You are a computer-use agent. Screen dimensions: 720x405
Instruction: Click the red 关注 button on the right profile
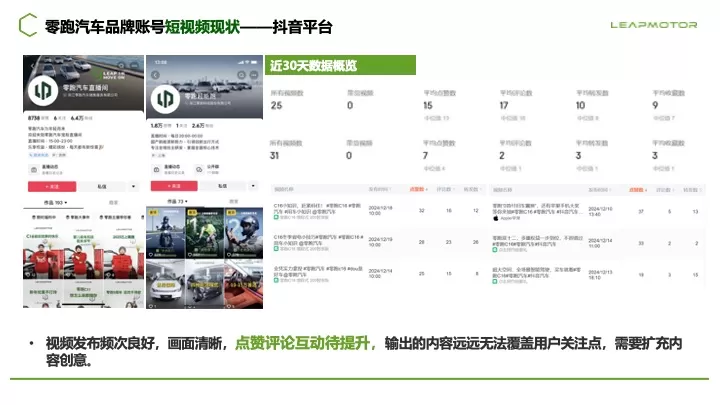pyautogui.click(x=174, y=186)
